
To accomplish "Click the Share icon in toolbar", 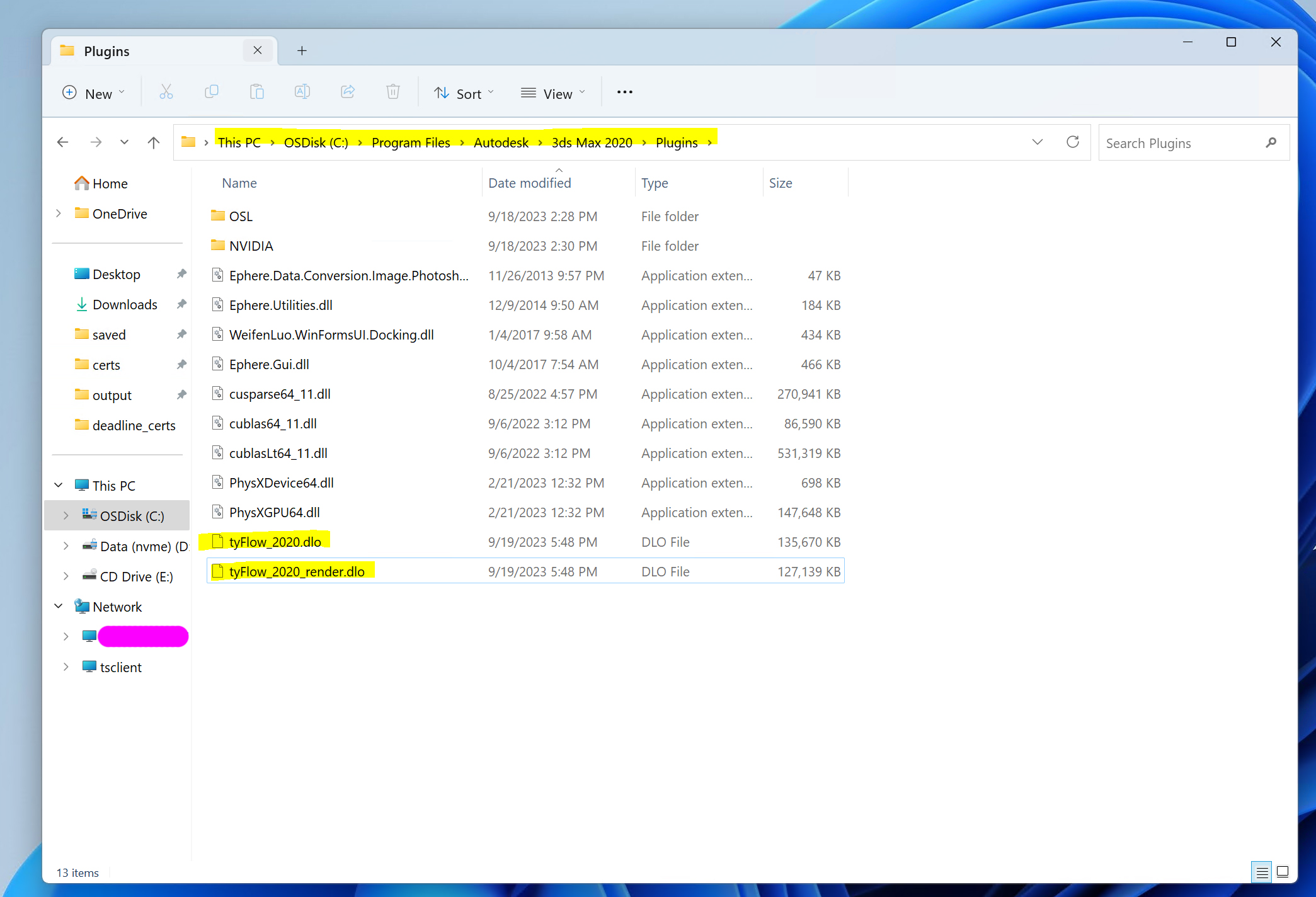I will pos(348,93).
